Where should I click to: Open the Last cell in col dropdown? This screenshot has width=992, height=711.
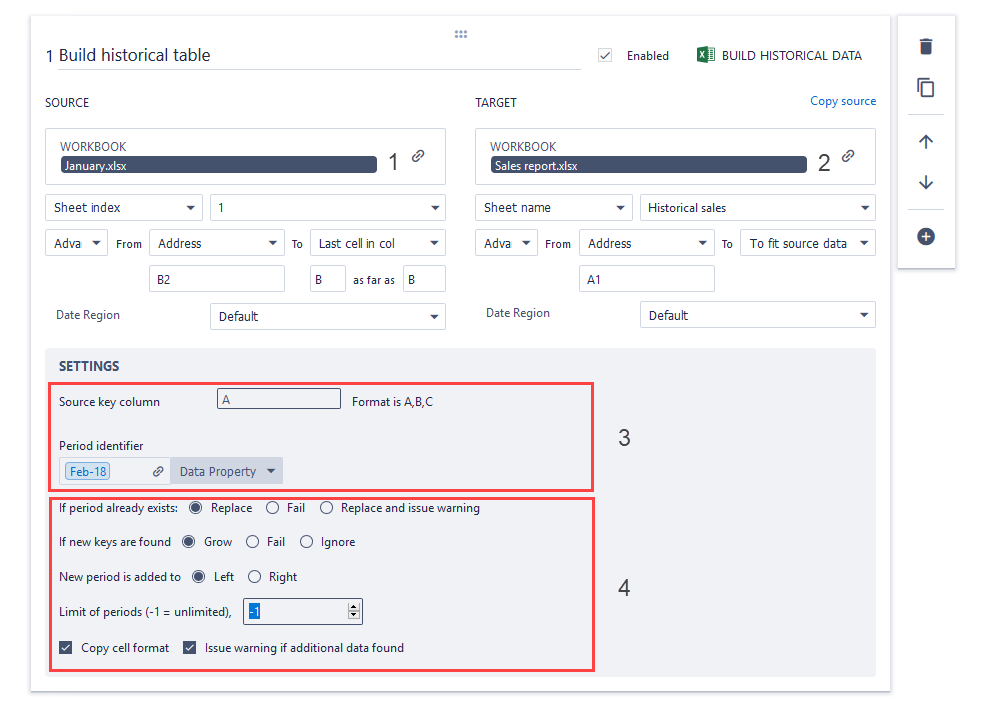point(377,243)
